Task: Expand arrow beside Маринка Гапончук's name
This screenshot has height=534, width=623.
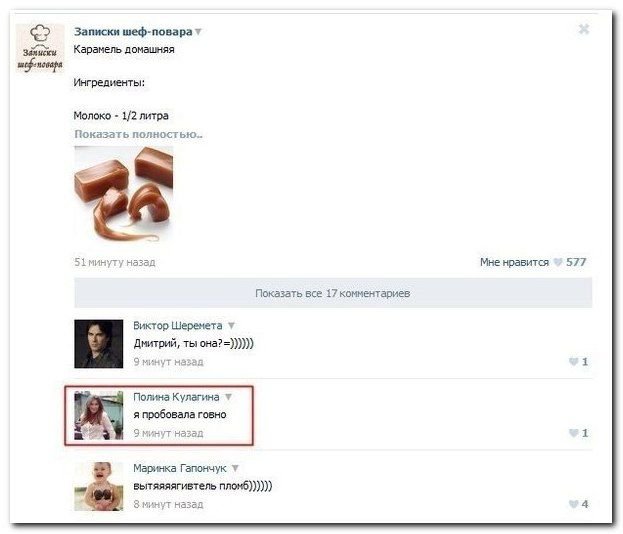Action: click(x=235, y=468)
